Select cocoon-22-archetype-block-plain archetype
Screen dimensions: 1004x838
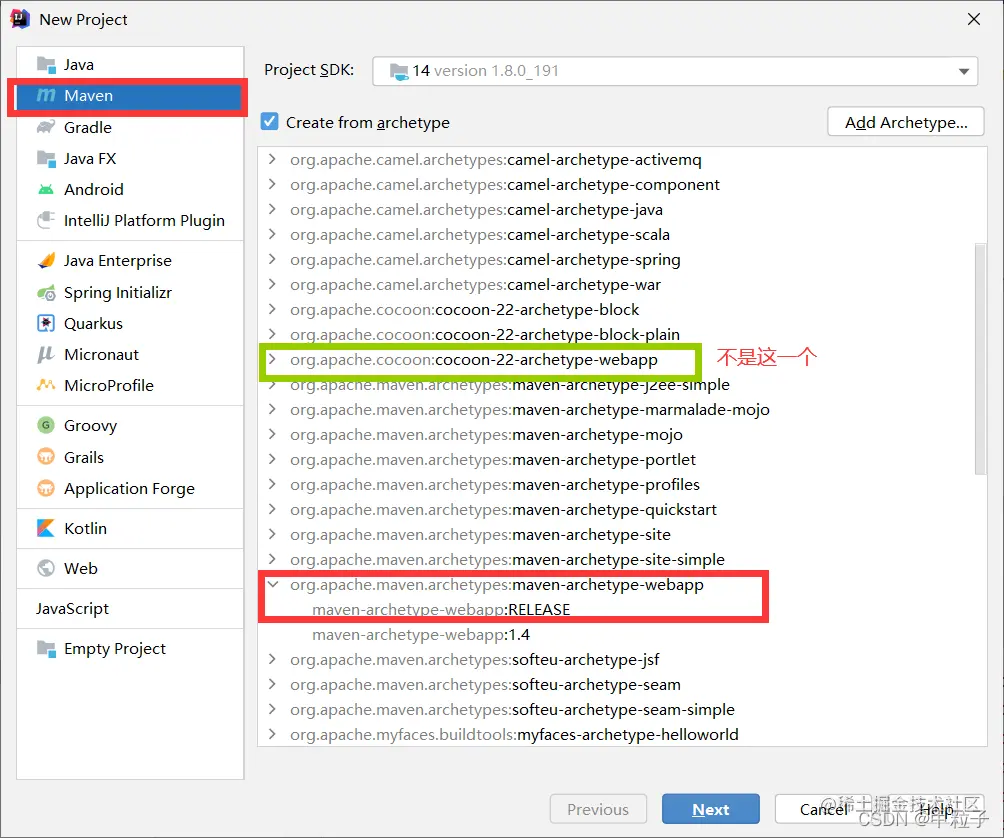coord(485,334)
